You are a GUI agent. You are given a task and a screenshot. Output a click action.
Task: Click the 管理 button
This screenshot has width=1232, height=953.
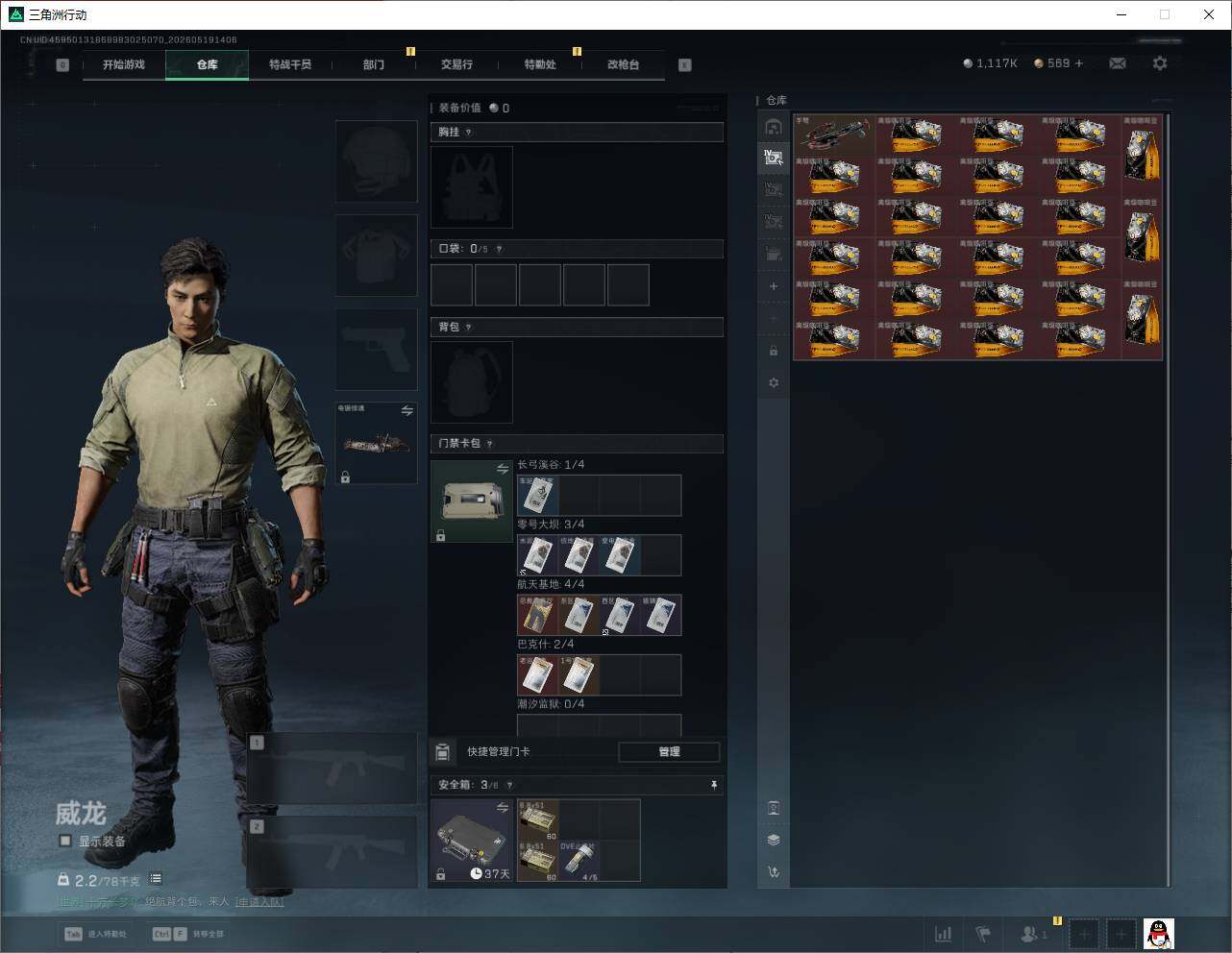click(670, 751)
